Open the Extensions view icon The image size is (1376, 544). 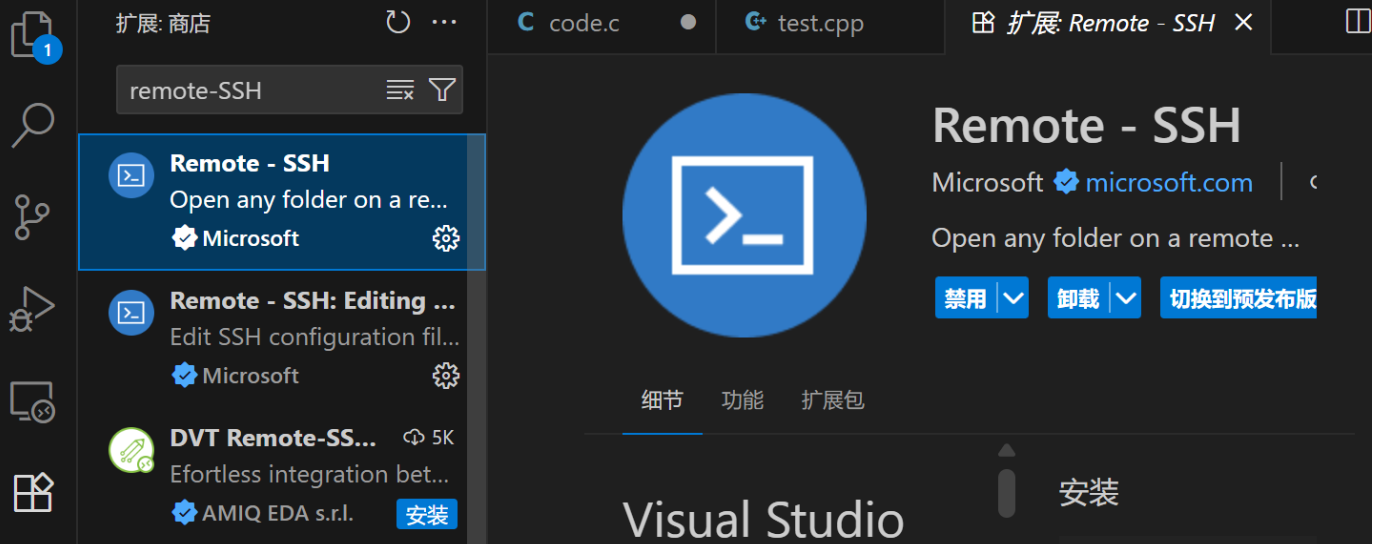[x=33, y=492]
